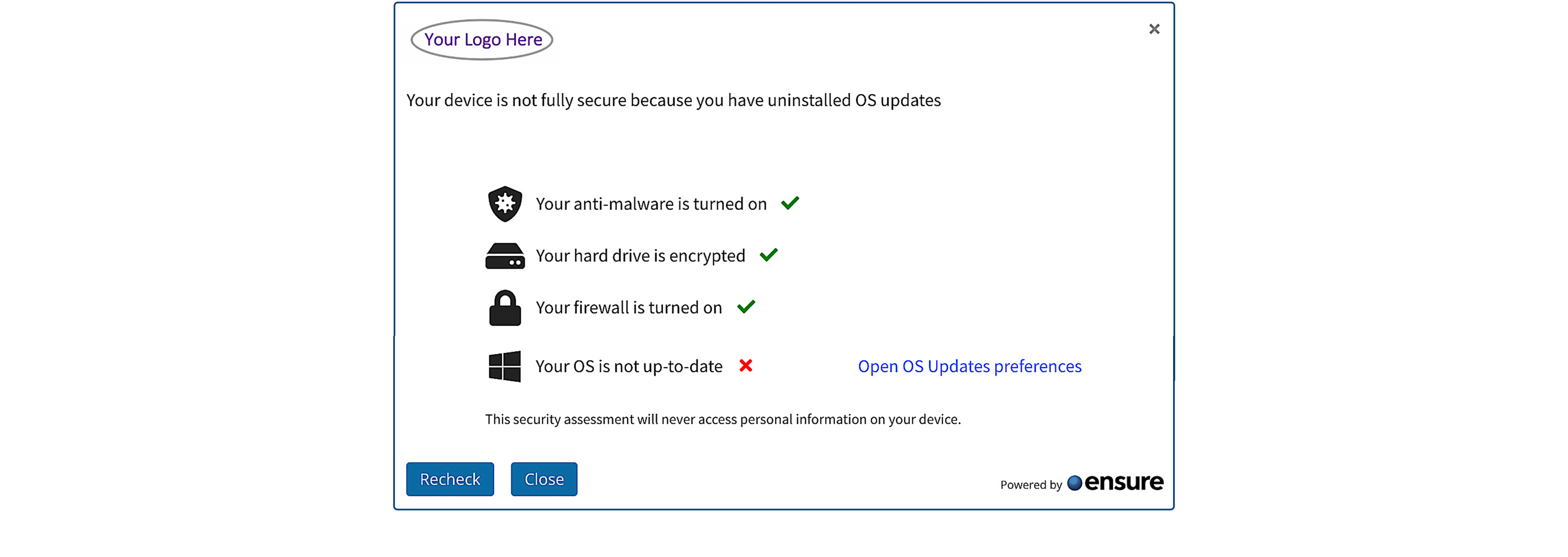Image resolution: width=1568 pixels, height=557 pixels.
Task: Click the uninstalled OS updates warning message
Action: [673, 100]
